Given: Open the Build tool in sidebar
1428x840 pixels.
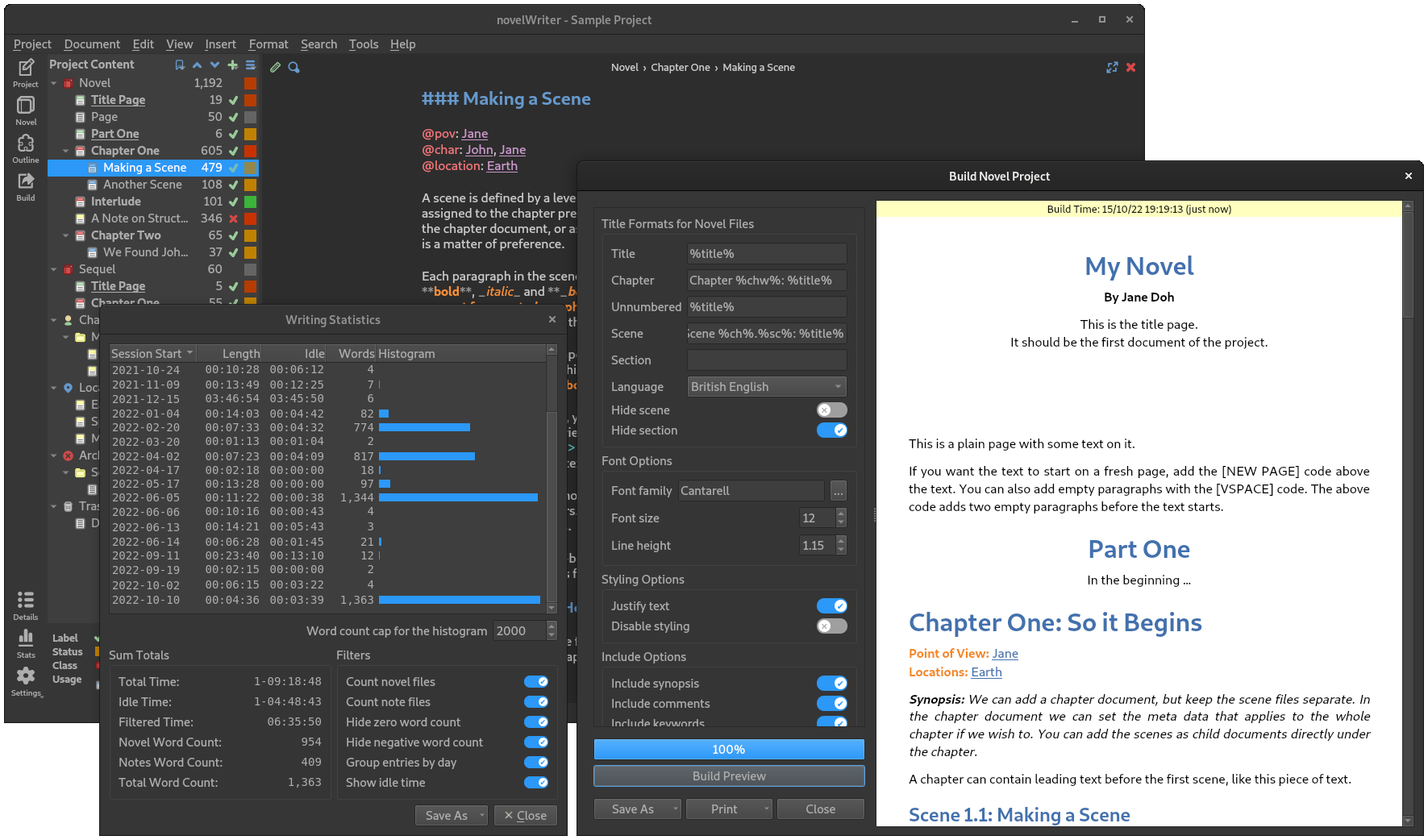Looking at the screenshot, I should (x=26, y=186).
